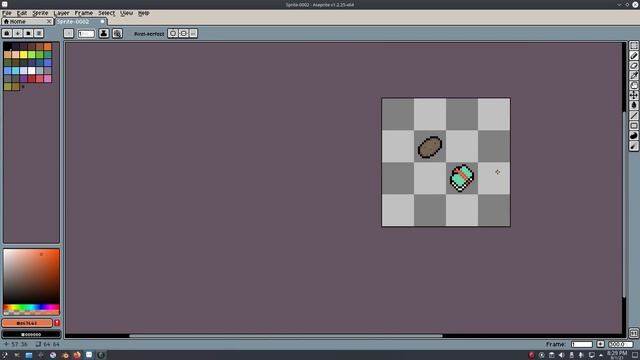Toggle Pixel-perfect option
The width and height of the screenshot is (640, 360).
(149, 34)
